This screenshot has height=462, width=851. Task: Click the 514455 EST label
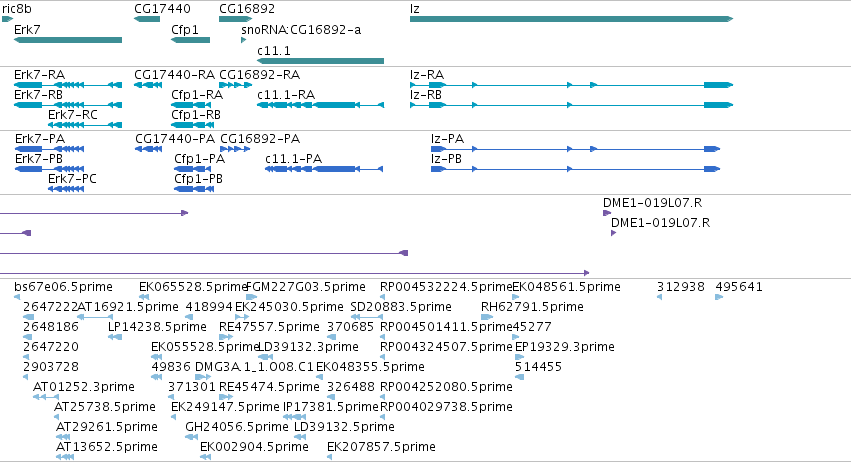[x=538, y=367]
